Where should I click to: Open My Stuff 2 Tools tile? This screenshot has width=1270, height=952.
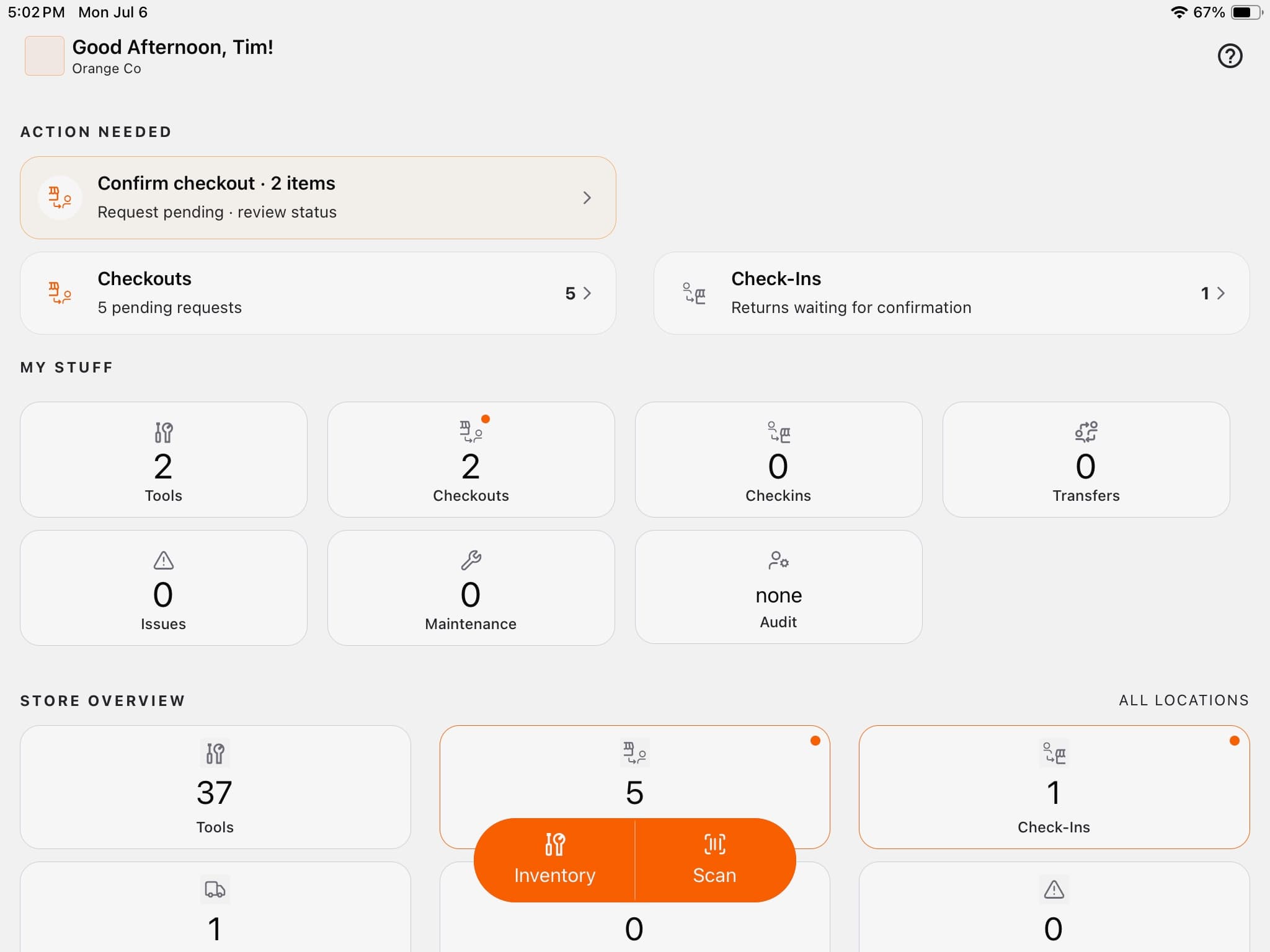(x=164, y=459)
